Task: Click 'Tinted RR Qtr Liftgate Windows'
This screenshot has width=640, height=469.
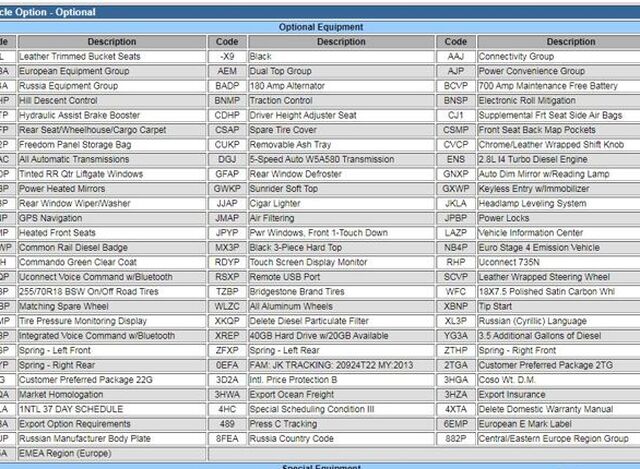Action: pos(112,174)
